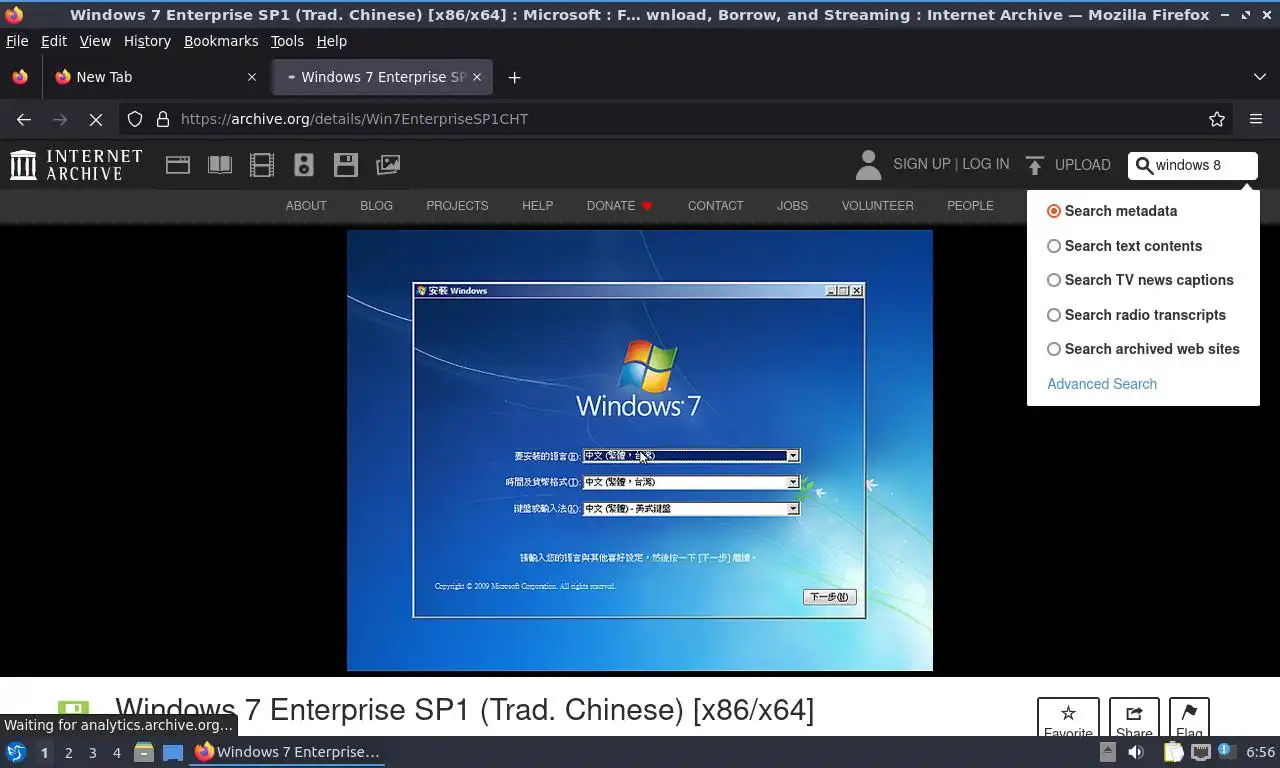This screenshot has width=1280, height=768.
Task: Open the Bookmarks menu
Action: point(221,41)
